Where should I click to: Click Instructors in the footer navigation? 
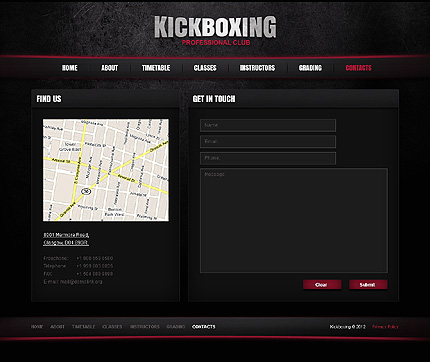click(x=145, y=327)
